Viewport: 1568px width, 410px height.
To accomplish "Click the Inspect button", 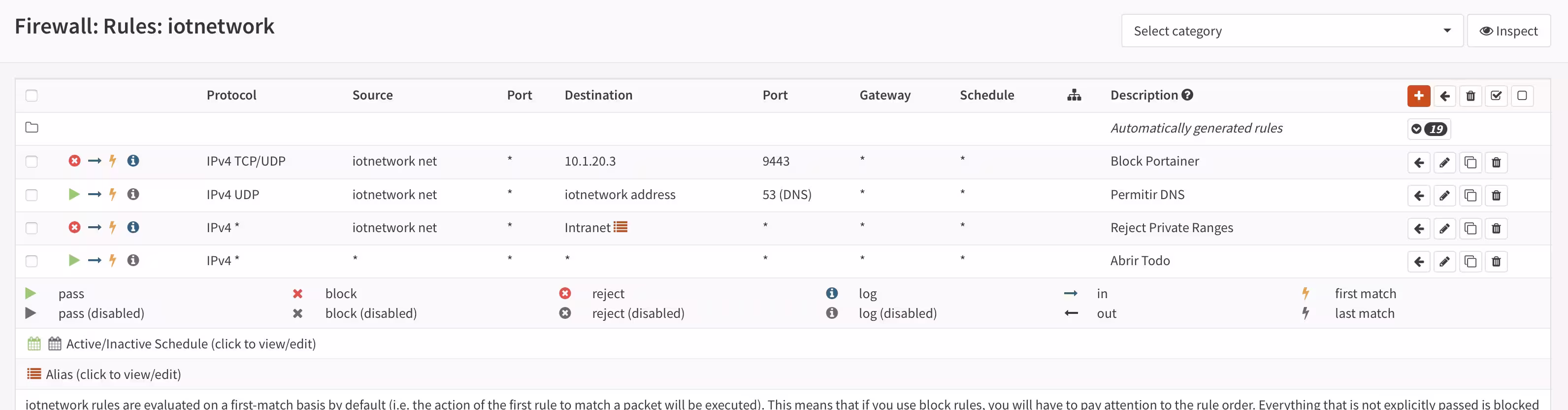I will [x=1508, y=31].
